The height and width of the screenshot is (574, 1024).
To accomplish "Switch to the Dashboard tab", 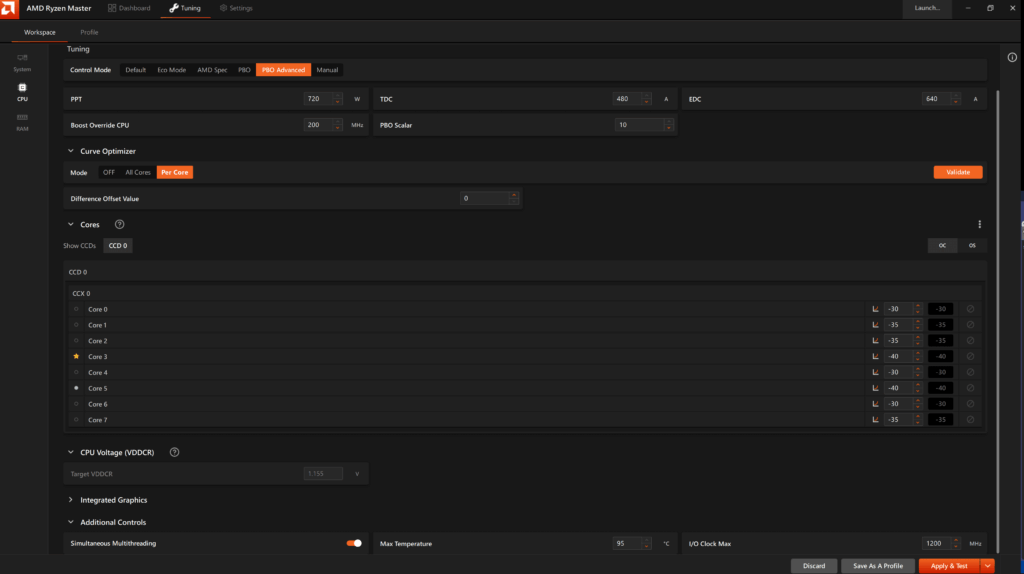I will 129,8.
